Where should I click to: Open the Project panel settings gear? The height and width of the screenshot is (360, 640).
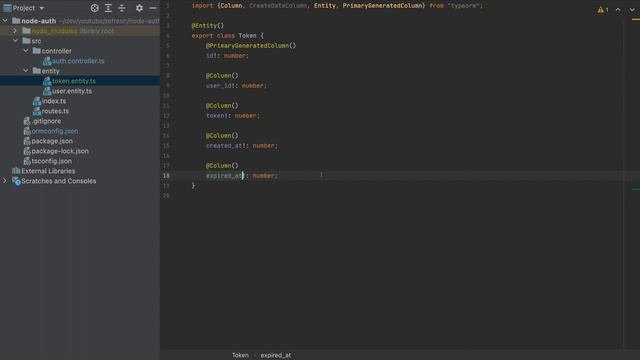click(139, 8)
